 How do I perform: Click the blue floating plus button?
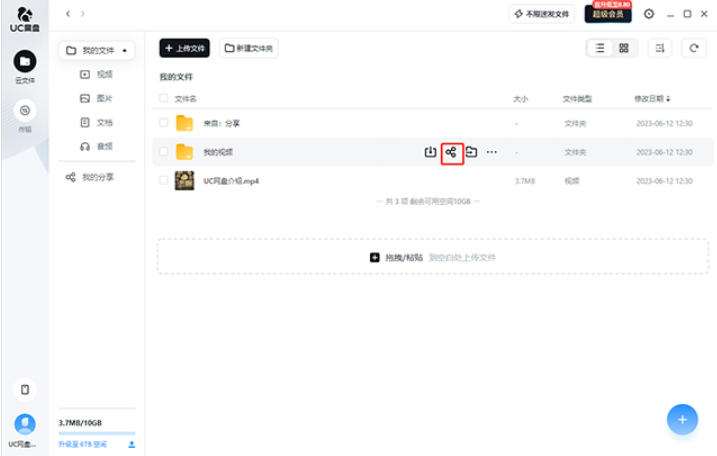point(682,419)
